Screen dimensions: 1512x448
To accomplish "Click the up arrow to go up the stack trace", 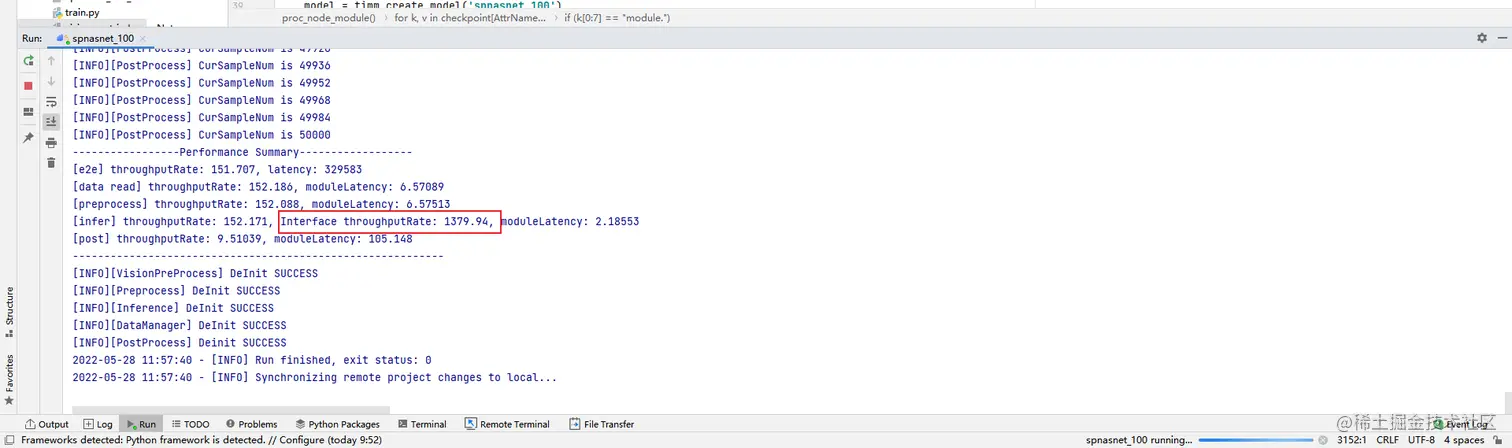I will pos(51,62).
